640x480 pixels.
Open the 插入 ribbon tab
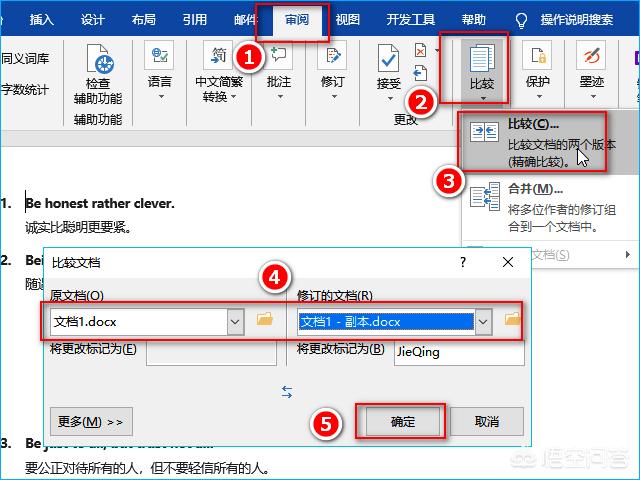click(x=41, y=19)
